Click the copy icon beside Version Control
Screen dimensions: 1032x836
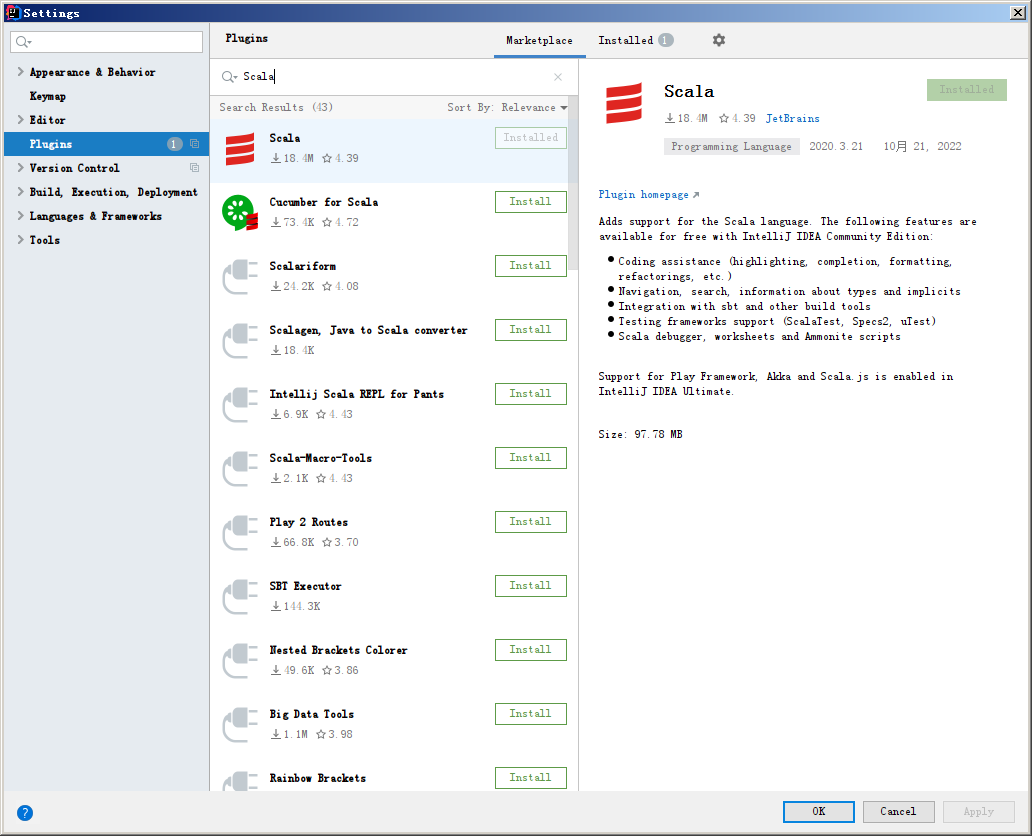pyautogui.click(x=194, y=168)
